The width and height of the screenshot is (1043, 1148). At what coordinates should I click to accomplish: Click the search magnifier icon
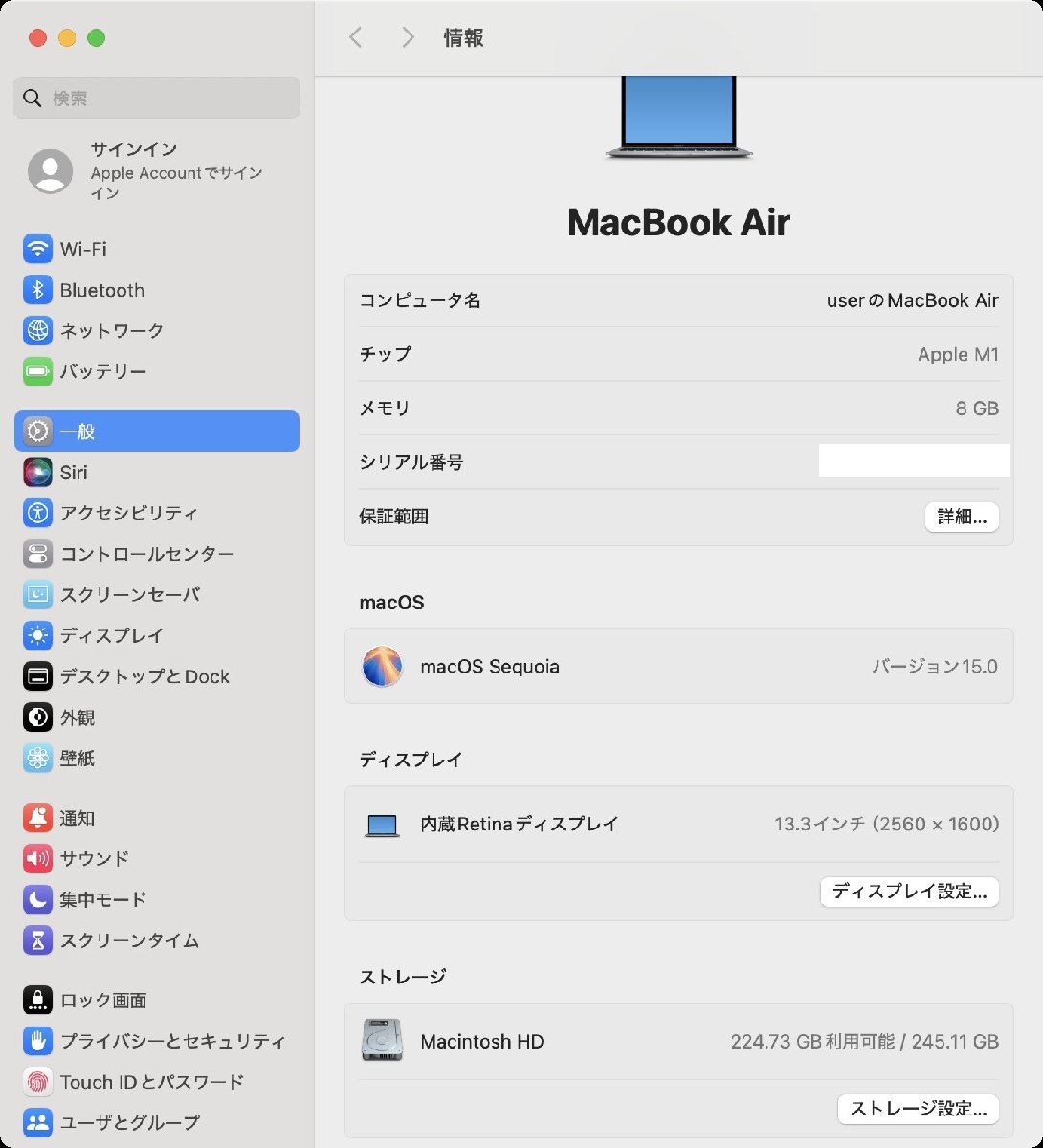[33, 99]
